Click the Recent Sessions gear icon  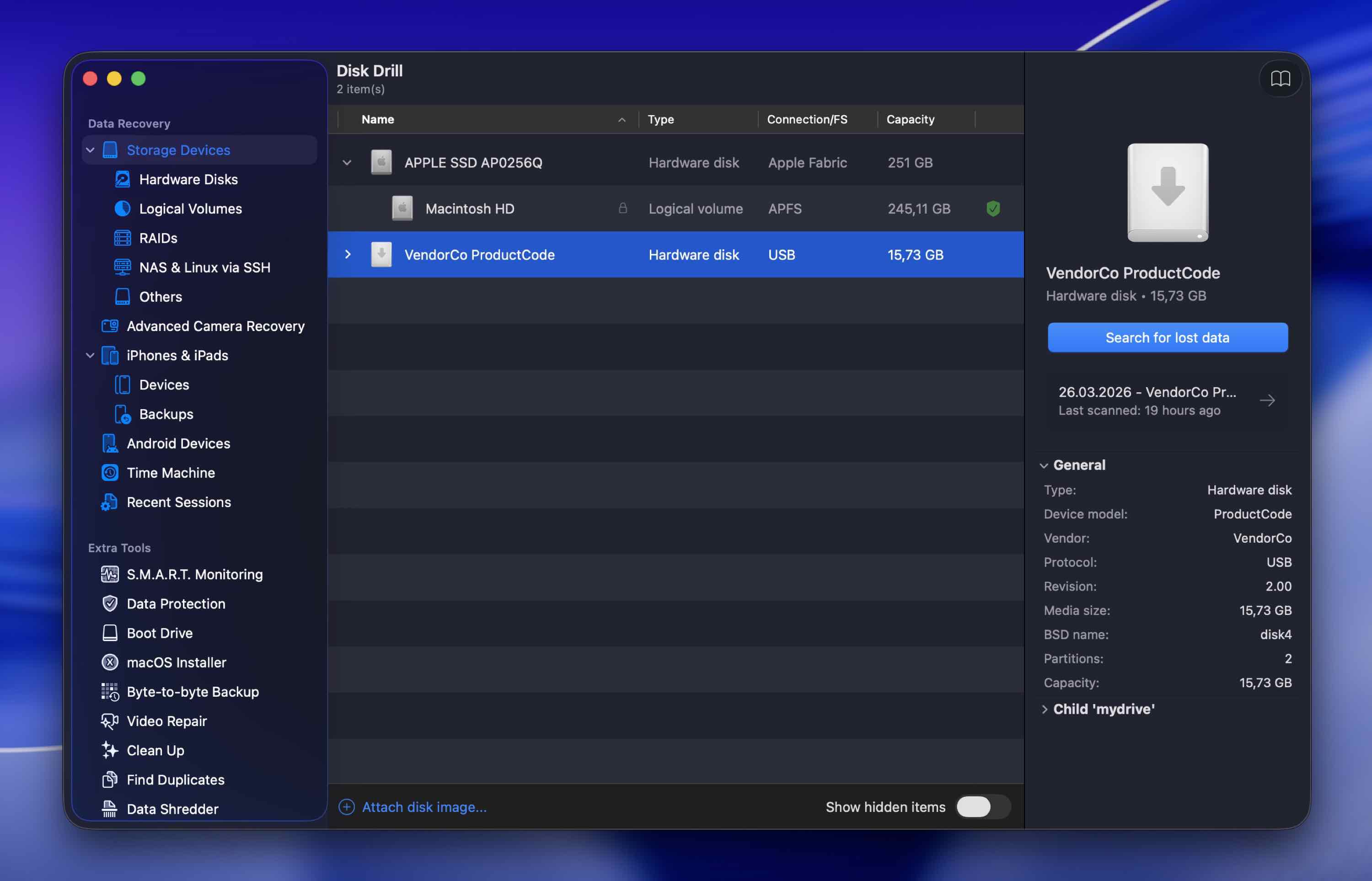(109, 502)
